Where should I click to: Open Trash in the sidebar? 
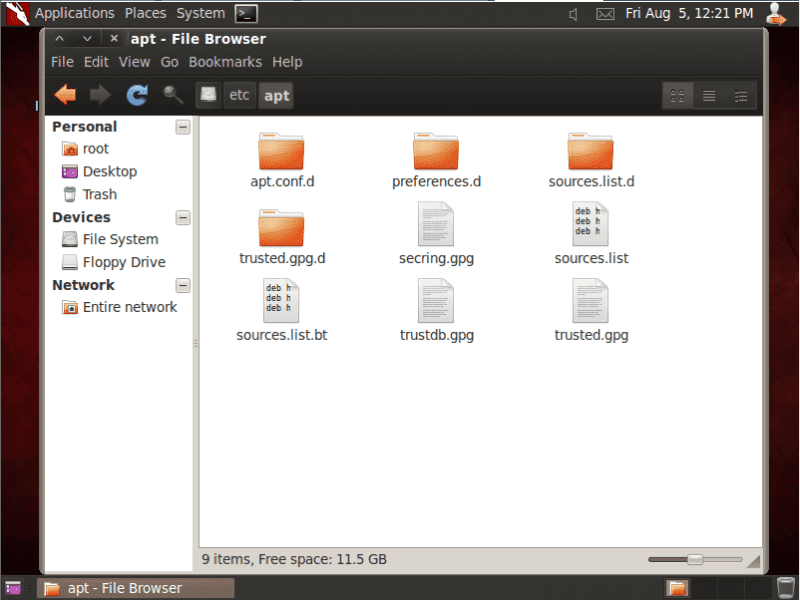[90, 194]
